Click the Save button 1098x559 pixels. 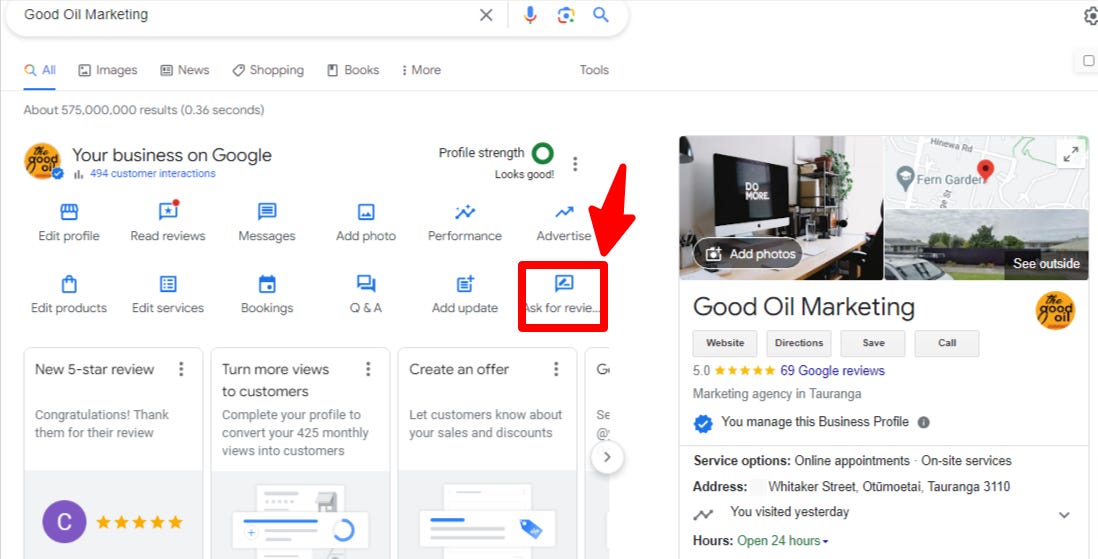pos(873,343)
